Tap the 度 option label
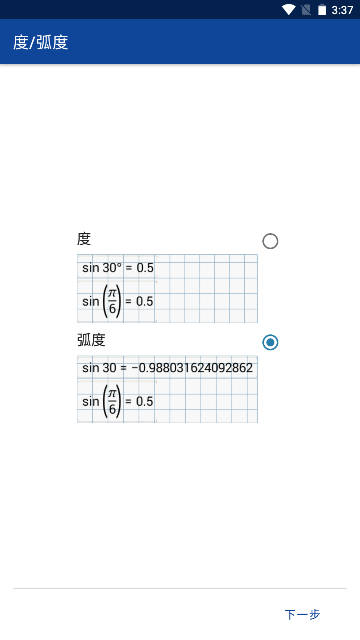Screen dimensions: 360x640 click(x=84, y=239)
